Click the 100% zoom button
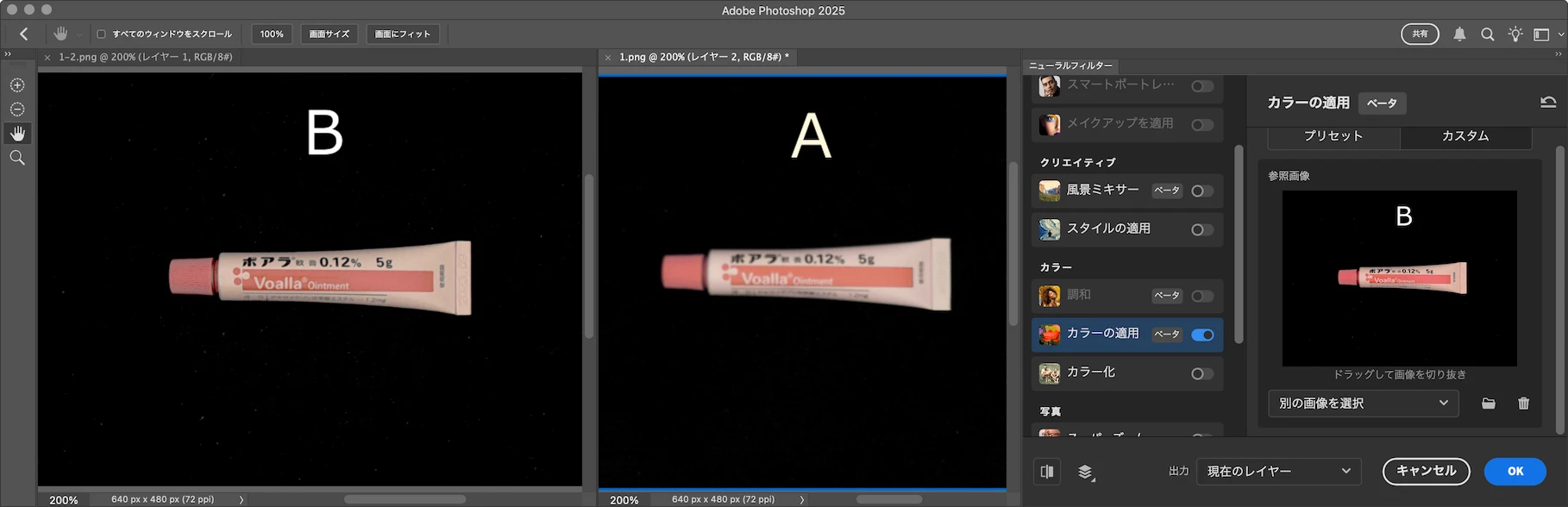1568x507 pixels. coord(272,34)
